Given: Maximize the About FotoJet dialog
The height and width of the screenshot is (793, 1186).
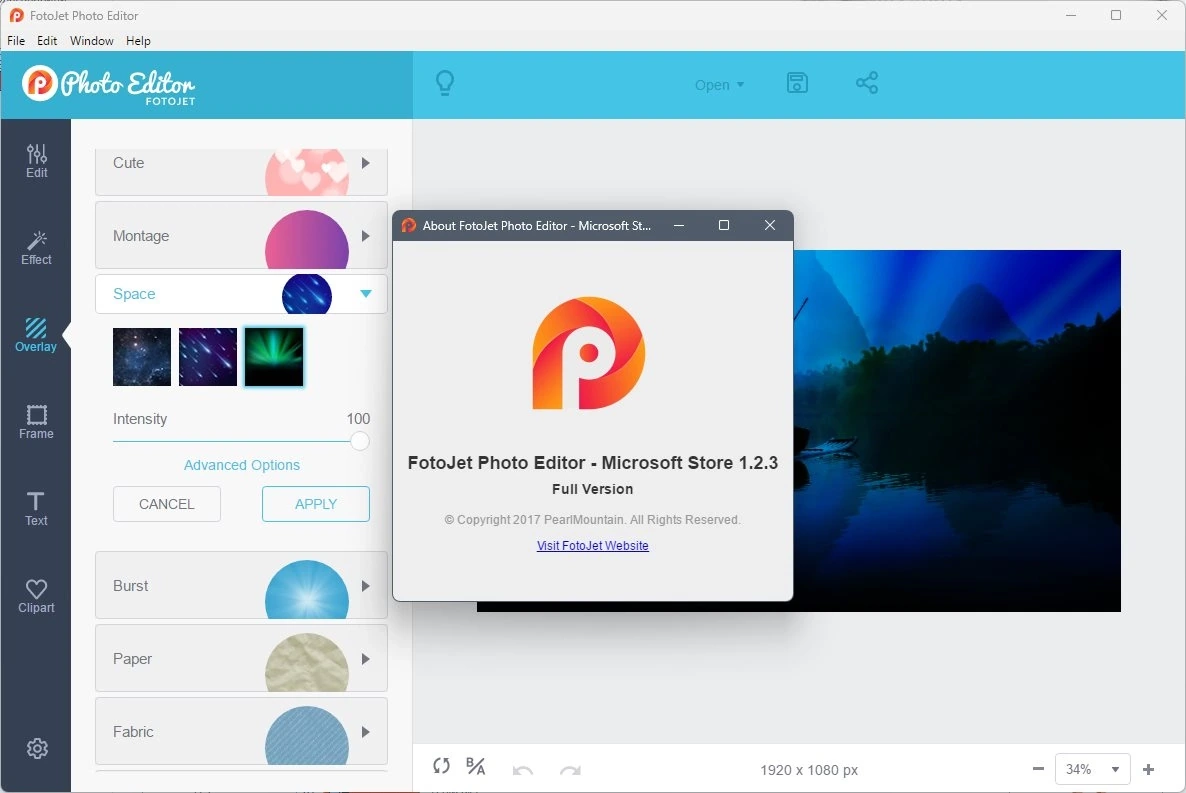Looking at the screenshot, I should pyautogui.click(x=724, y=225).
